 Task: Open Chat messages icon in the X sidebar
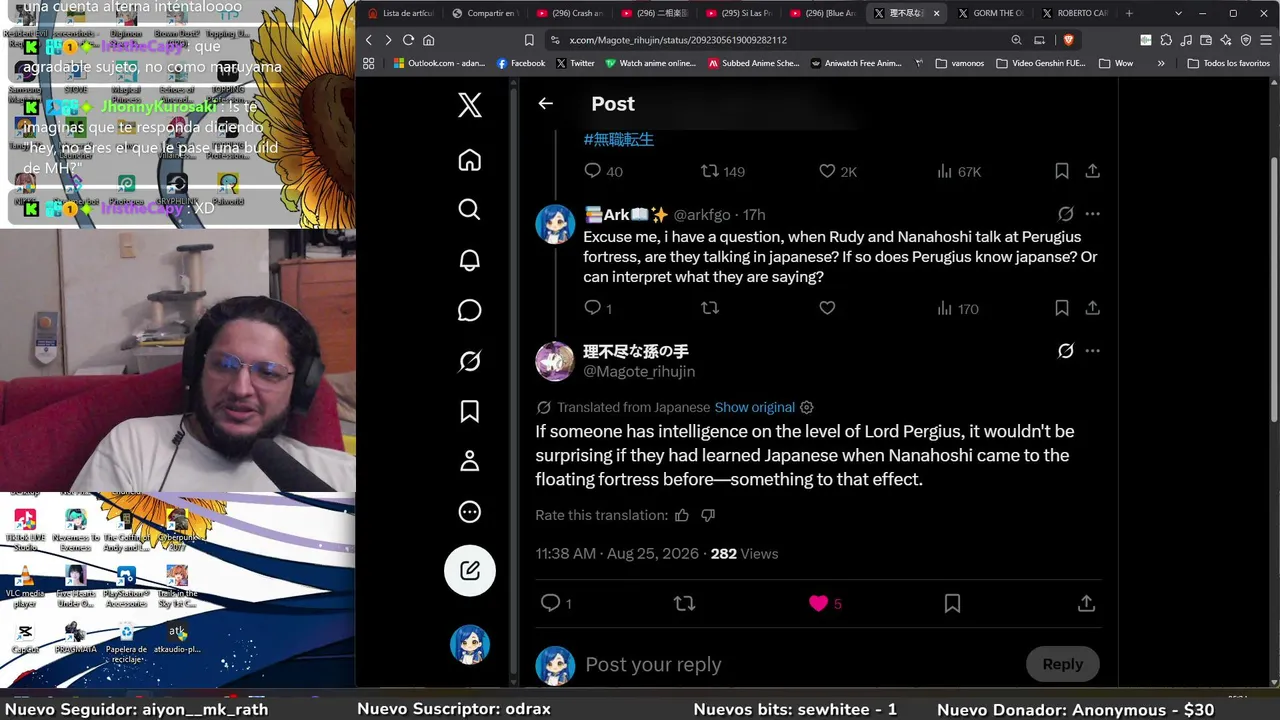pyautogui.click(x=469, y=310)
